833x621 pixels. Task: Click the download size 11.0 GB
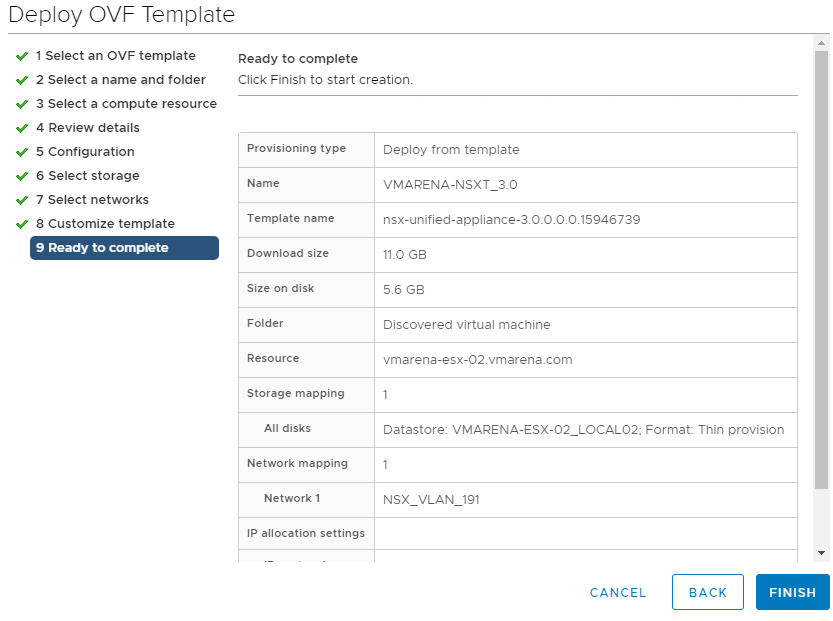404,255
